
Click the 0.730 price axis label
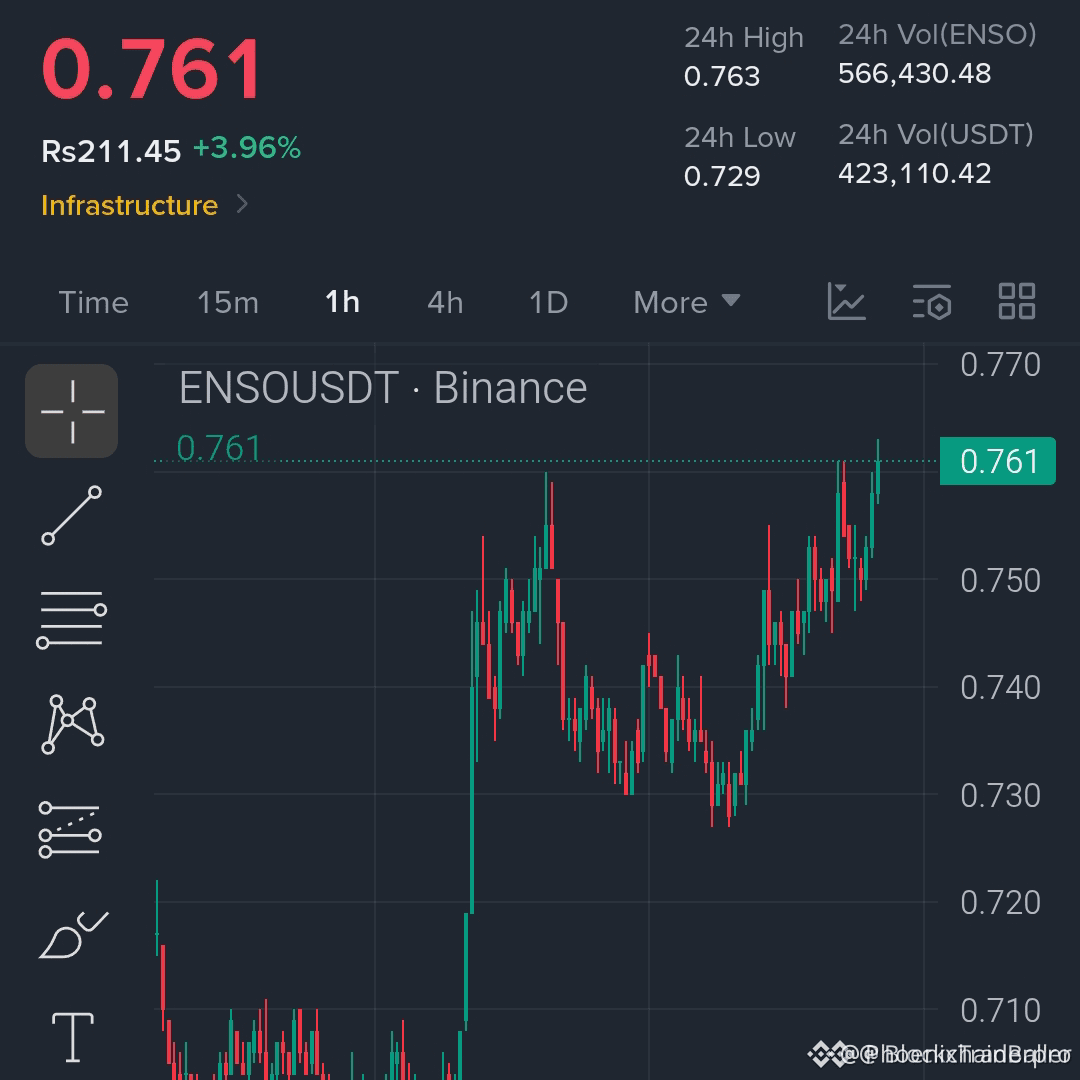click(x=1000, y=796)
